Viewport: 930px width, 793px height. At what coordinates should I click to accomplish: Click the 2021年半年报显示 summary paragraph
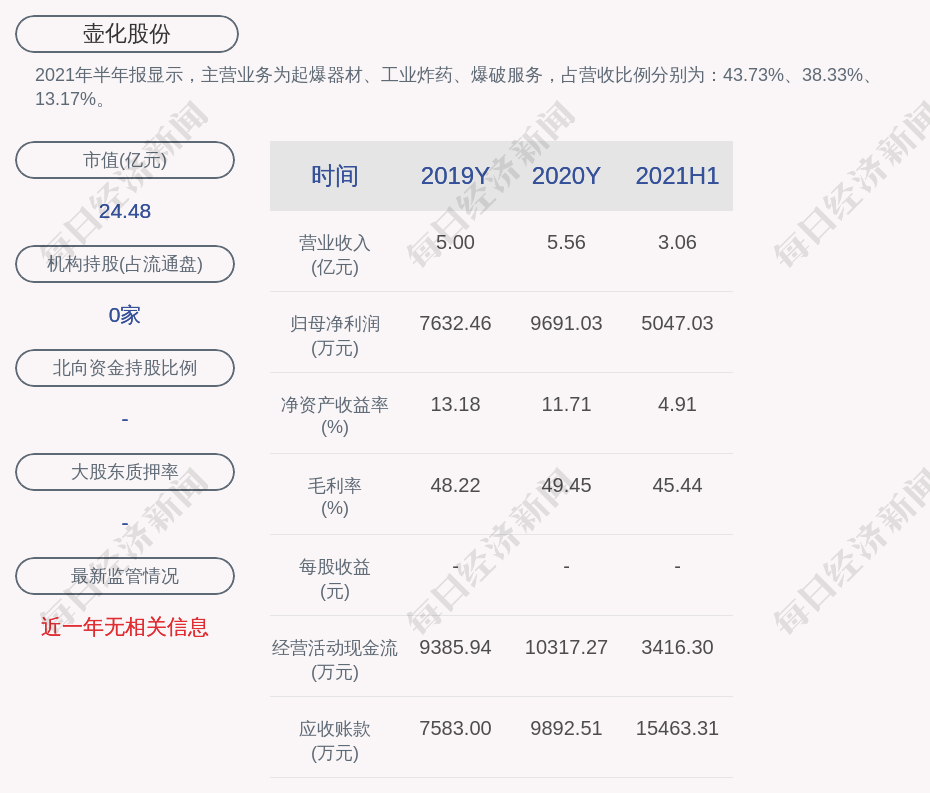(456, 87)
